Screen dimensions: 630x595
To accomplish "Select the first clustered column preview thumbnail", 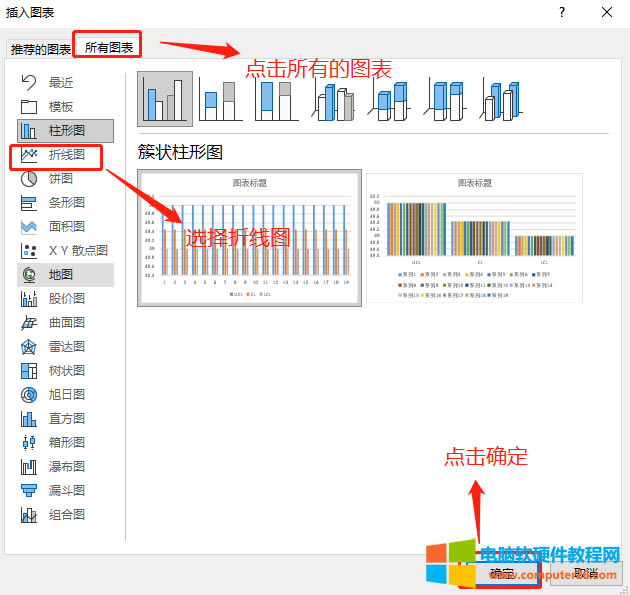I will (249, 237).
